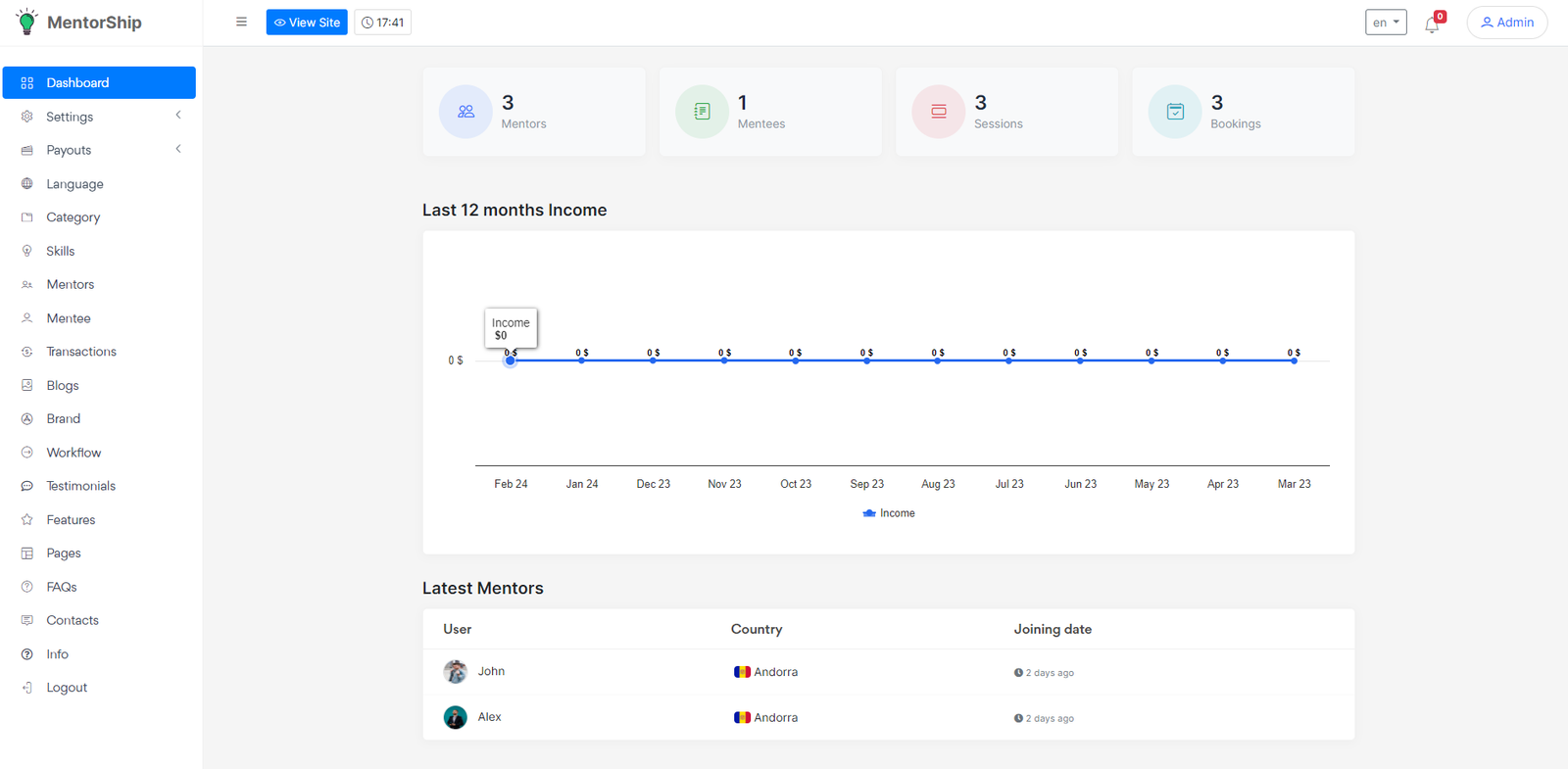
Task: Click the Mentees stat card icon
Action: [702, 112]
